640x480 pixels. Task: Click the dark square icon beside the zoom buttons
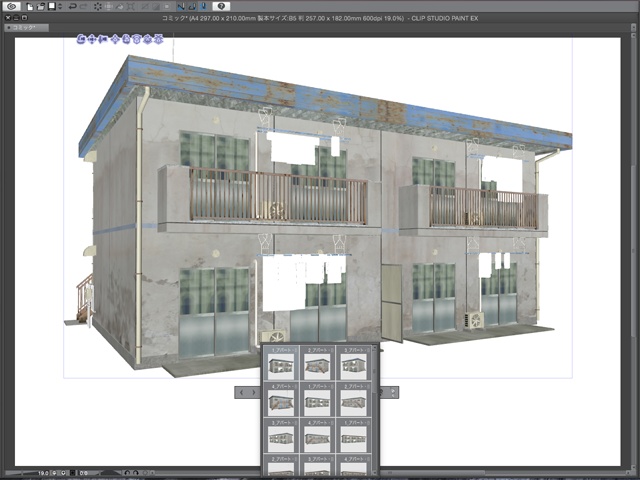click(72, 473)
